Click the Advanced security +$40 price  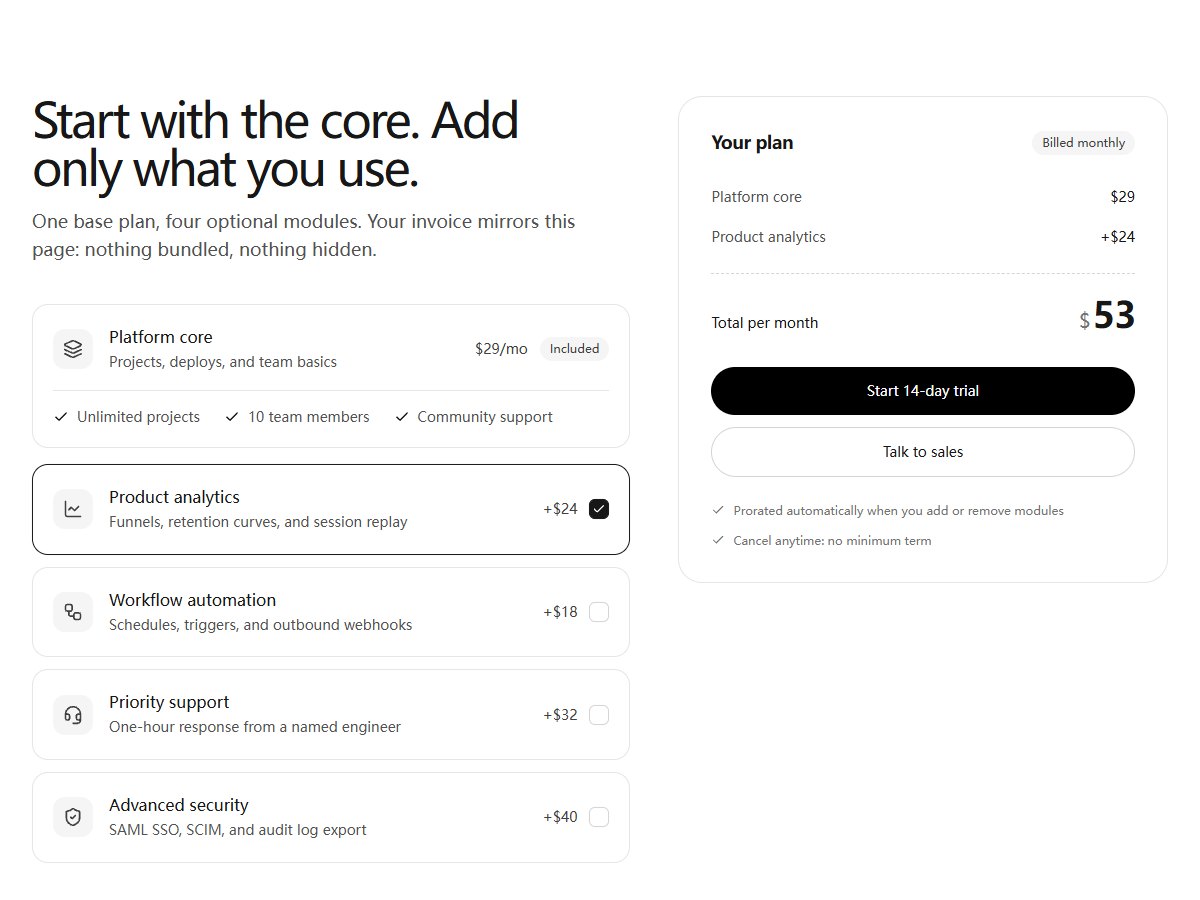pos(560,817)
